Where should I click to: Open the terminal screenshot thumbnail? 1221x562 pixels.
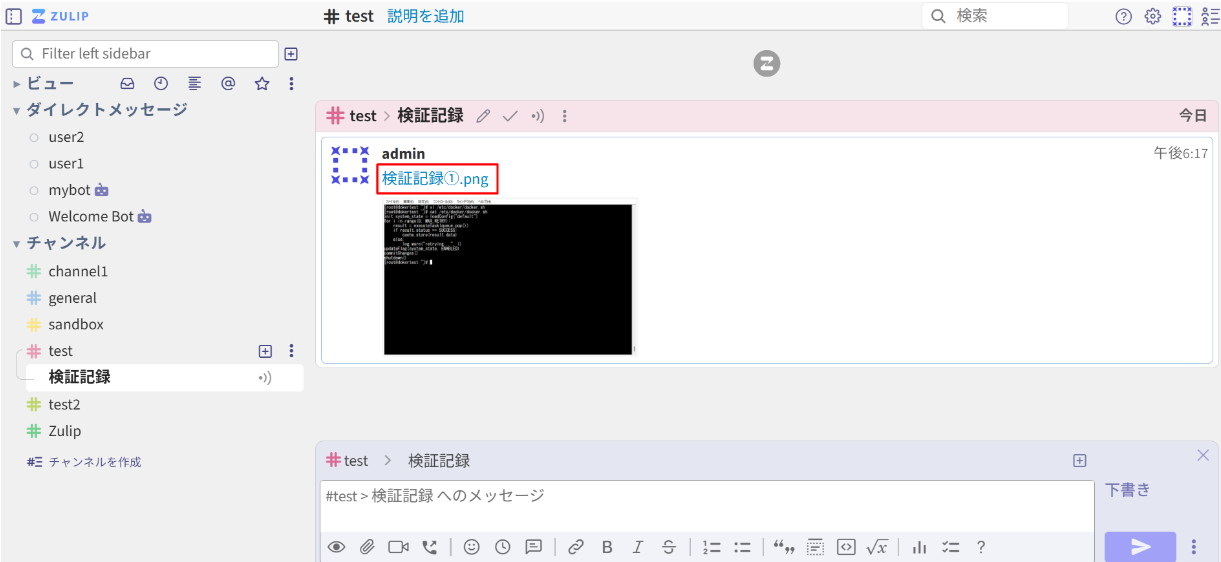[508, 276]
